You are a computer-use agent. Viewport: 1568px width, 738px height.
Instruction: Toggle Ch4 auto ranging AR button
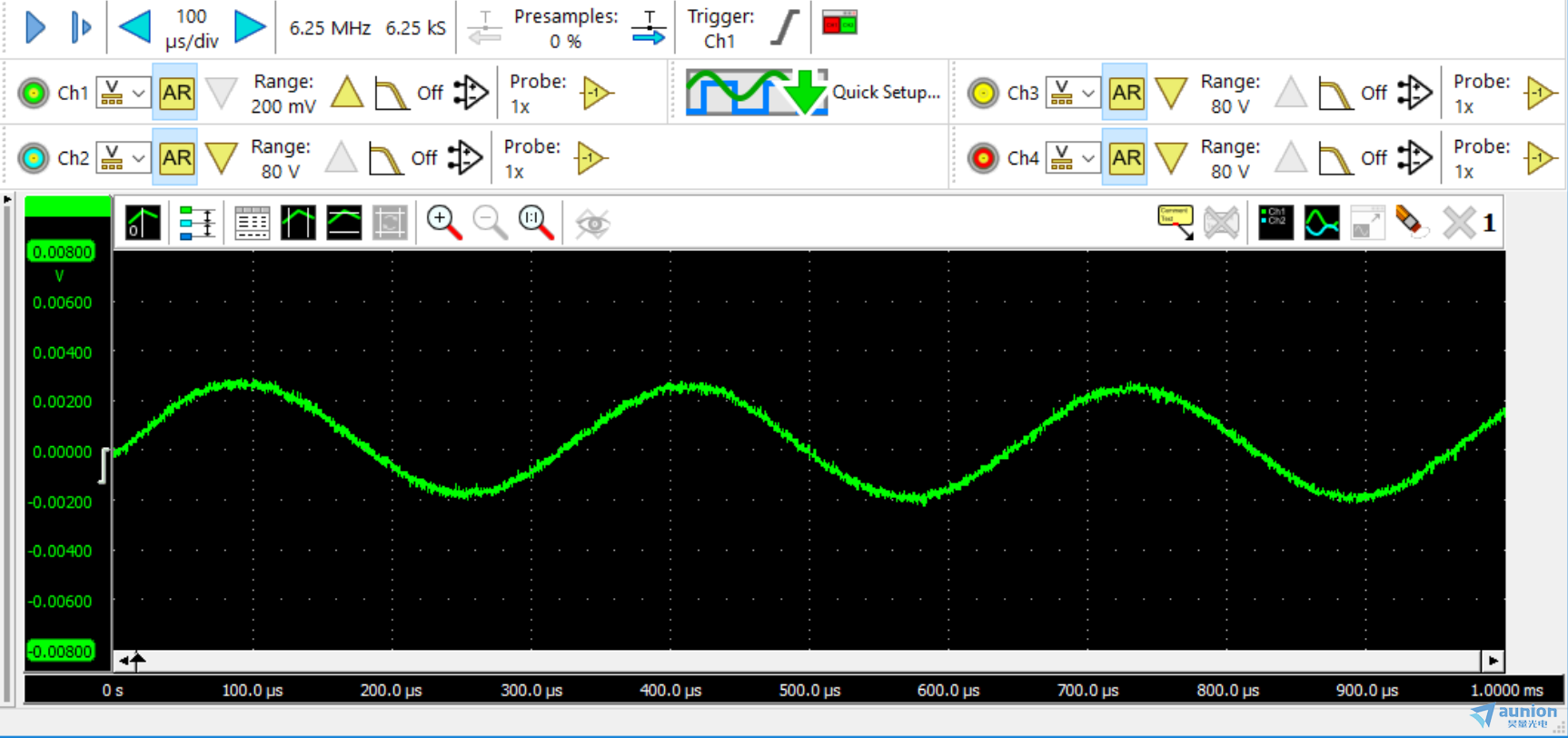[1126, 158]
